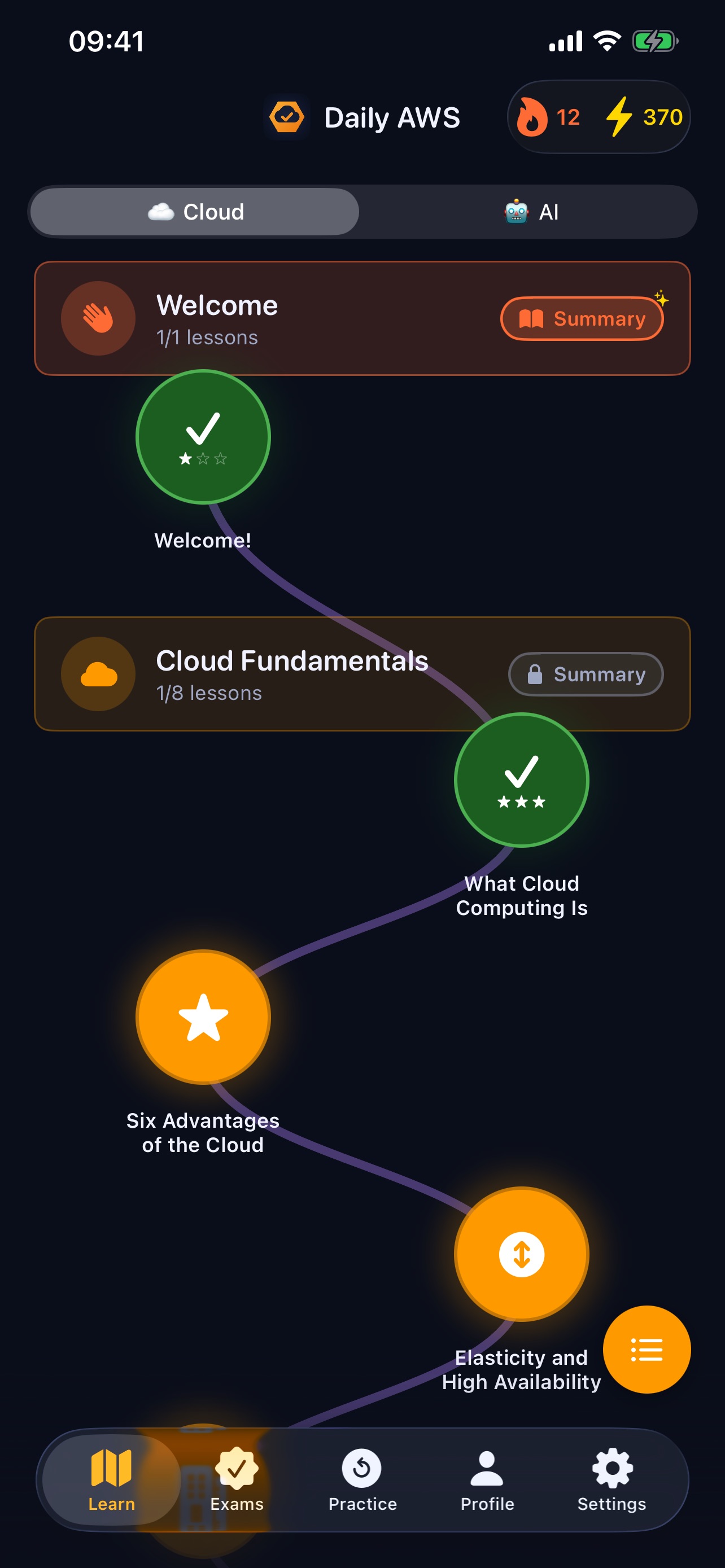Switch to the AI track tab
Screen dimensions: 725x1568
click(531, 212)
